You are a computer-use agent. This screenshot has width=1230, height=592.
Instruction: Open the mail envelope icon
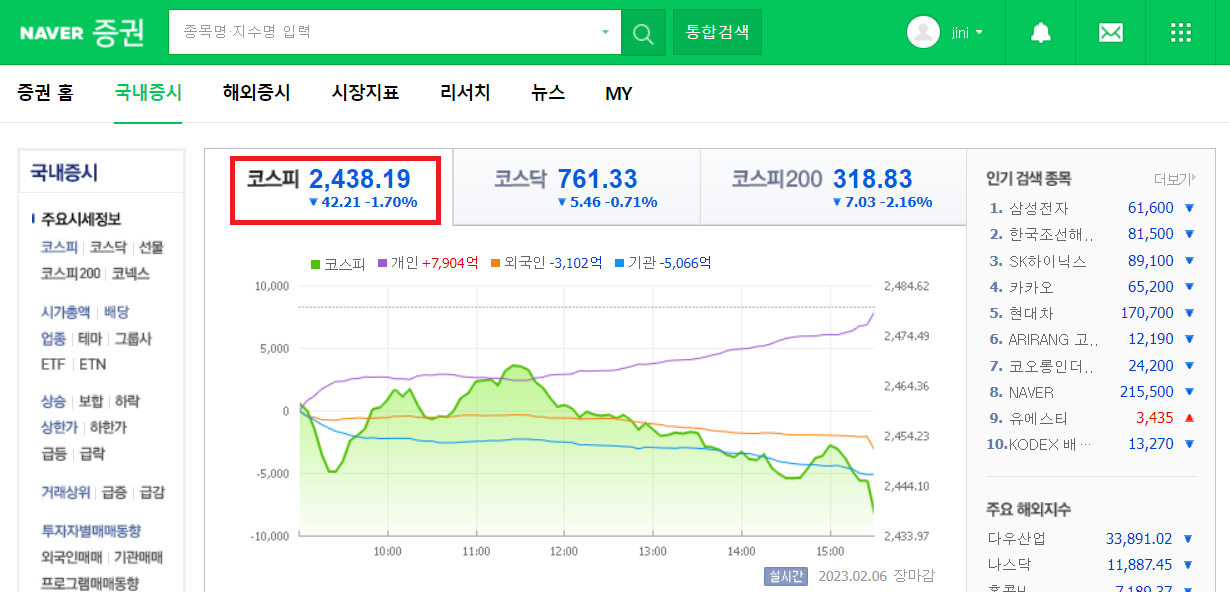1110,32
